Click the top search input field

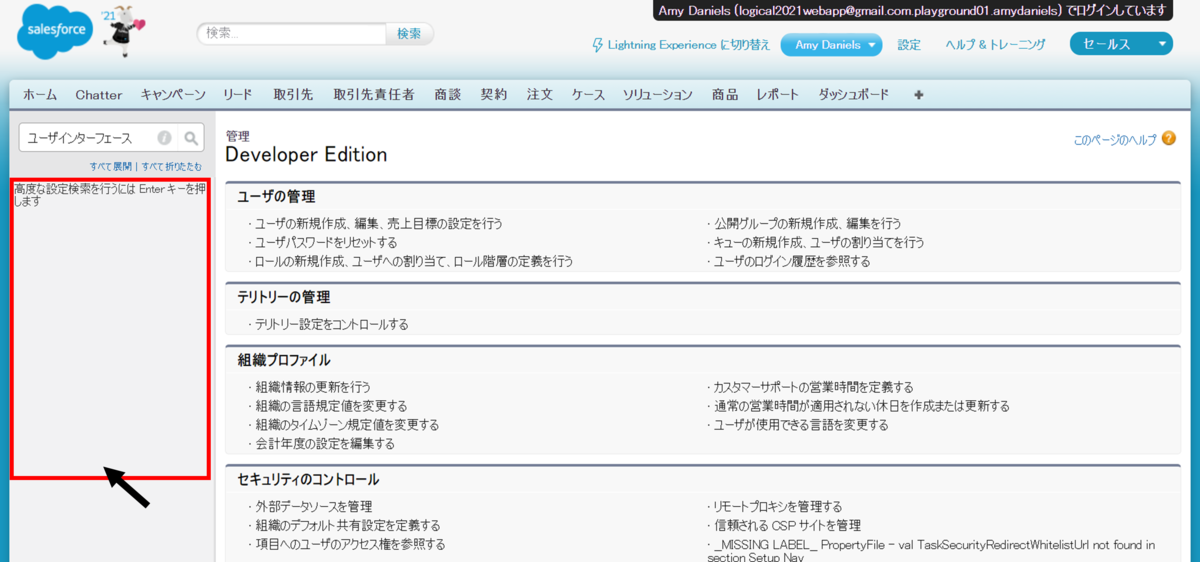point(291,33)
